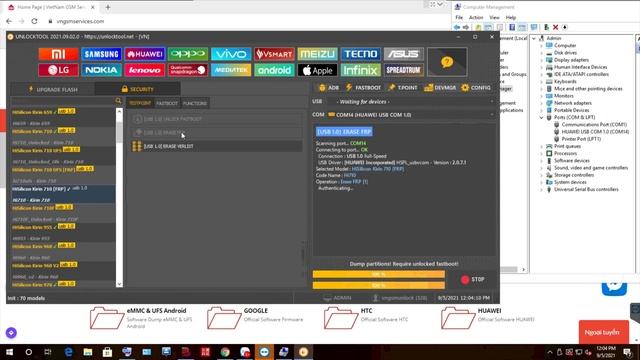640x360 pixels.
Task: Switch to the SECURITY tab
Action: click(x=138, y=89)
